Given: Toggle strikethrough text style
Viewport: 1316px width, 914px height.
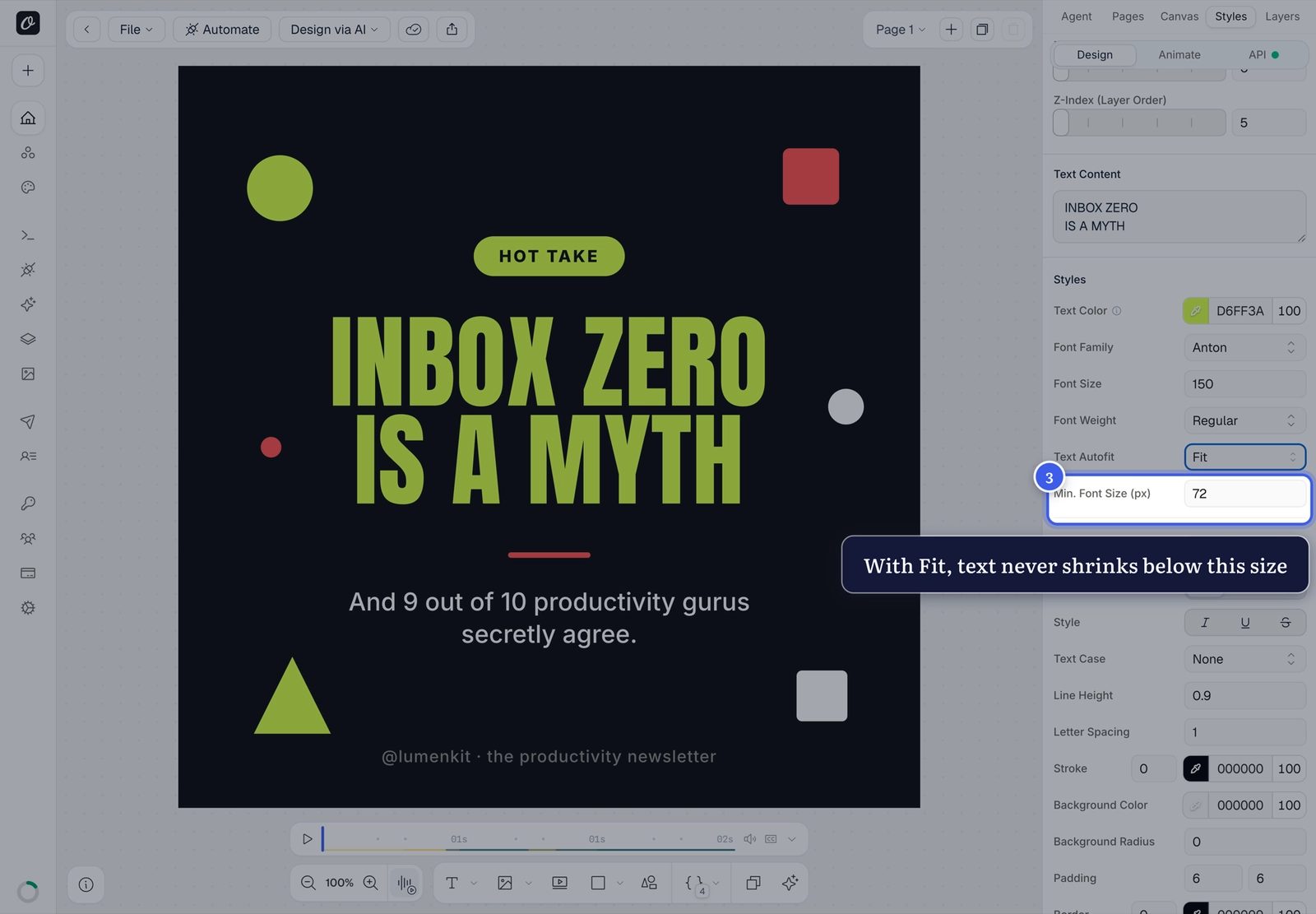Looking at the screenshot, I should 1286,623.
